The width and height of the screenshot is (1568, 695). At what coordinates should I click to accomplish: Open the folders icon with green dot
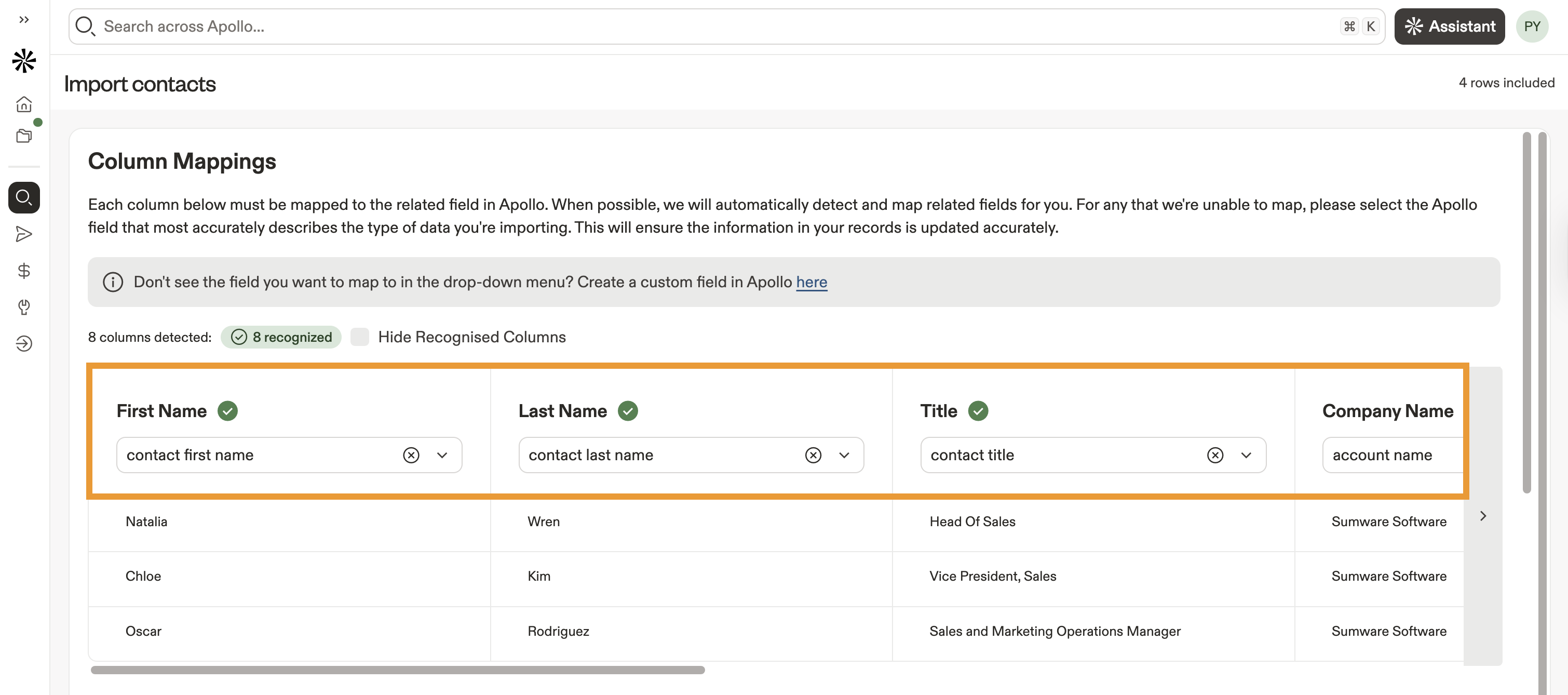pos(24,135)
